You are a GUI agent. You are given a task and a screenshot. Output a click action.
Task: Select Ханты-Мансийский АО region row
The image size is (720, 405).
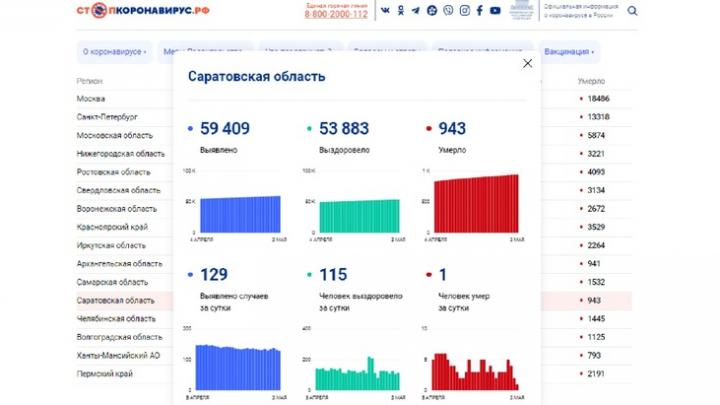118,355
